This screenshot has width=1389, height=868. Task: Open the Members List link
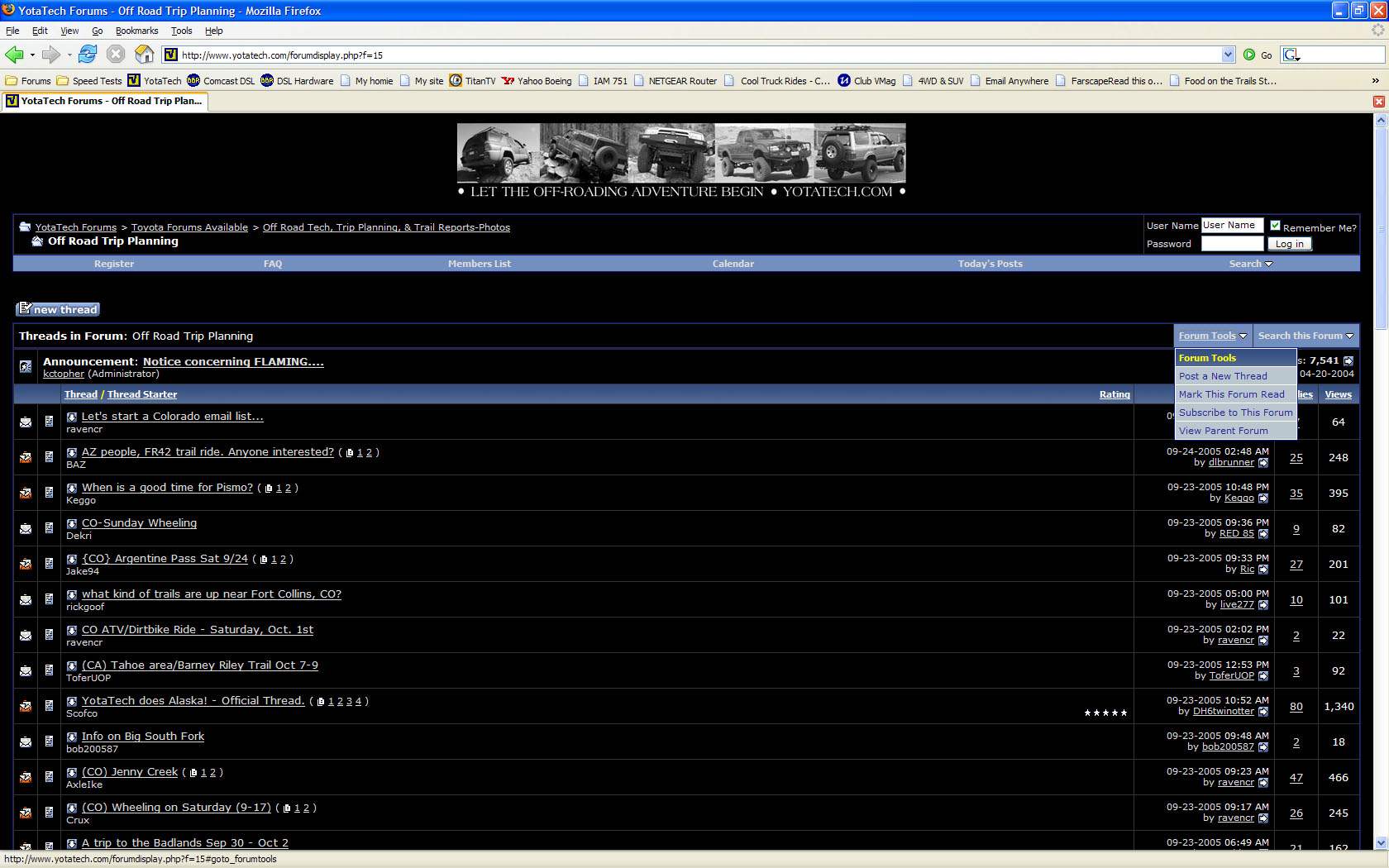pyautogui.click(x=480, y=264)
